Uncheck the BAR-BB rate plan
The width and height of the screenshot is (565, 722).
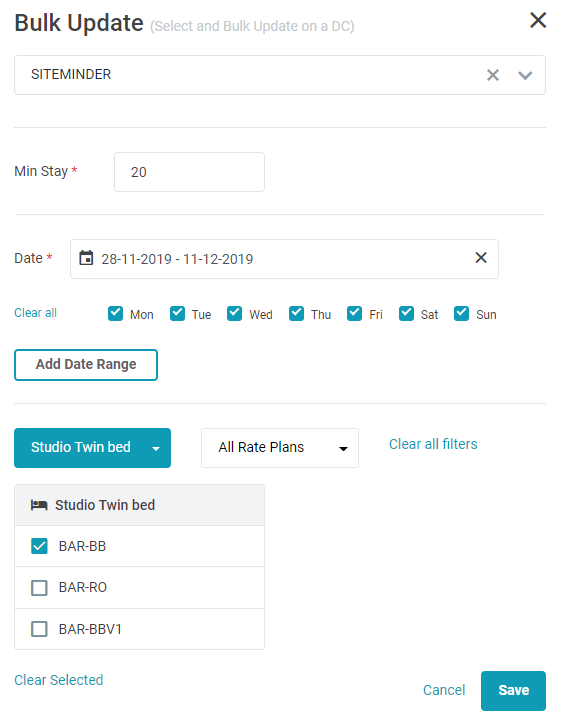[x=39, y=546]
